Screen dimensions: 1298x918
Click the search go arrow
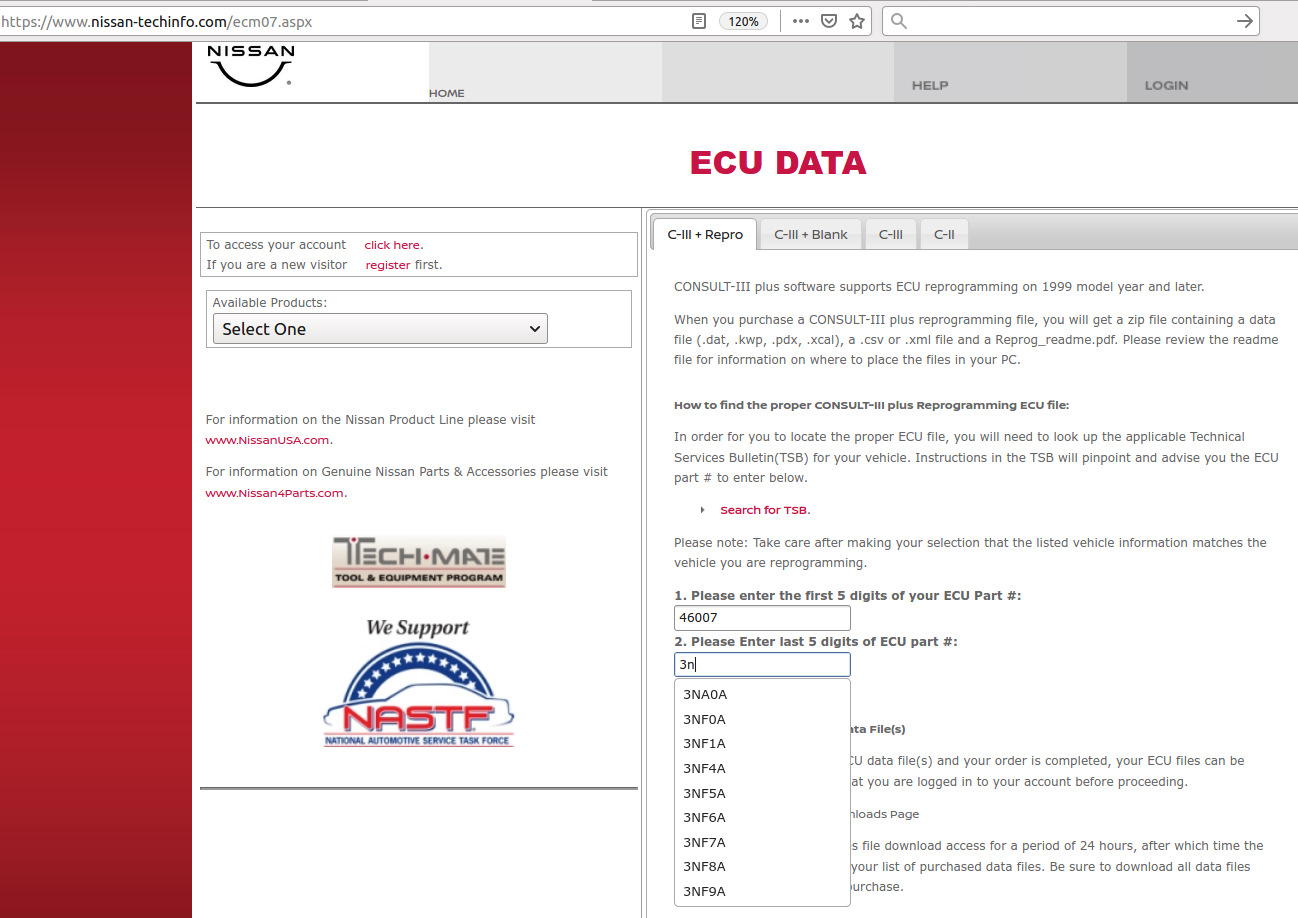(1244, 21)
